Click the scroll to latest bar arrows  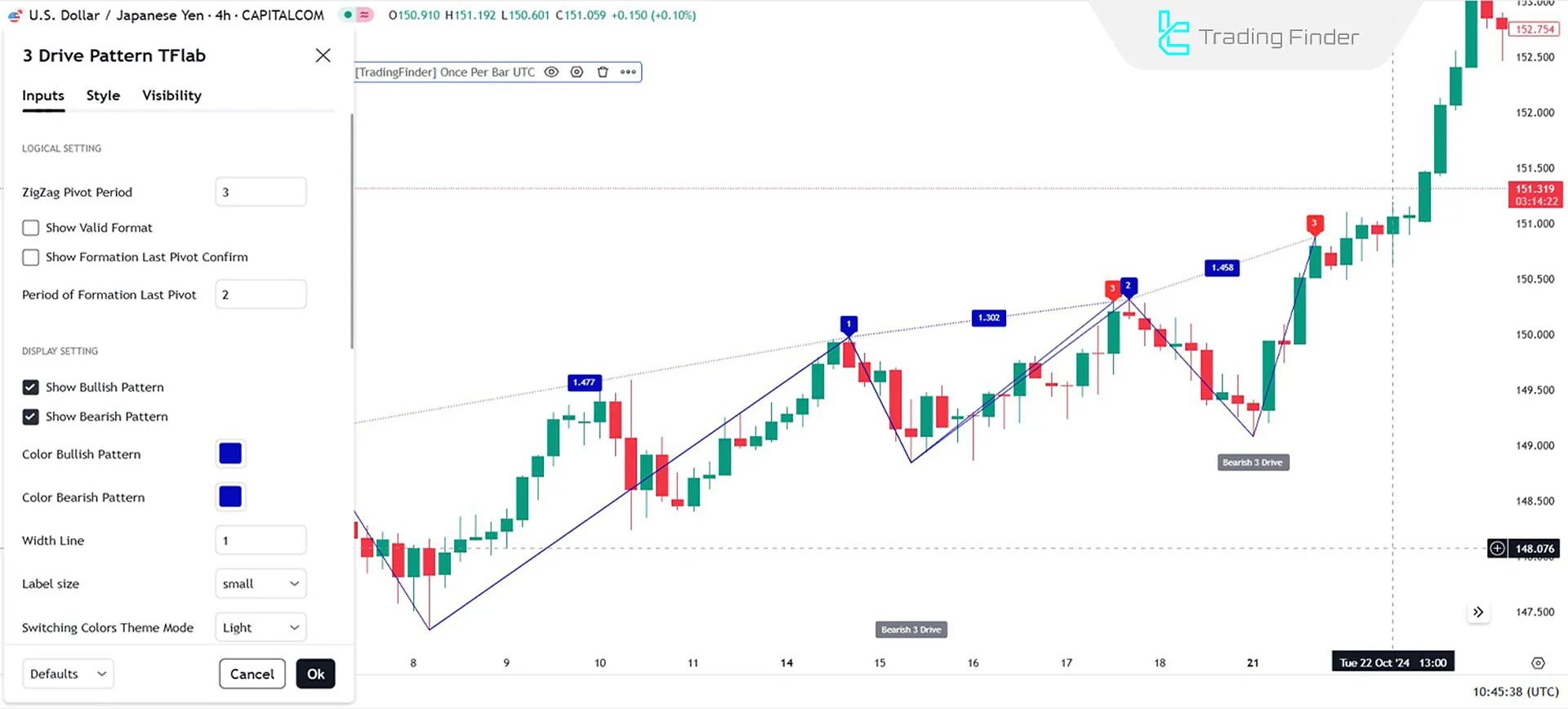(1478, 612)
